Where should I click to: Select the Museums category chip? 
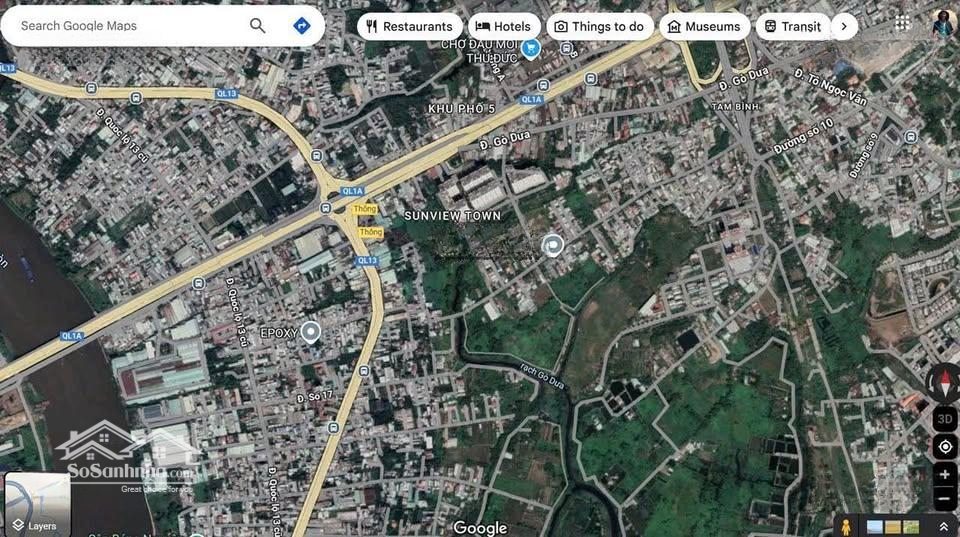click(704, 27)
